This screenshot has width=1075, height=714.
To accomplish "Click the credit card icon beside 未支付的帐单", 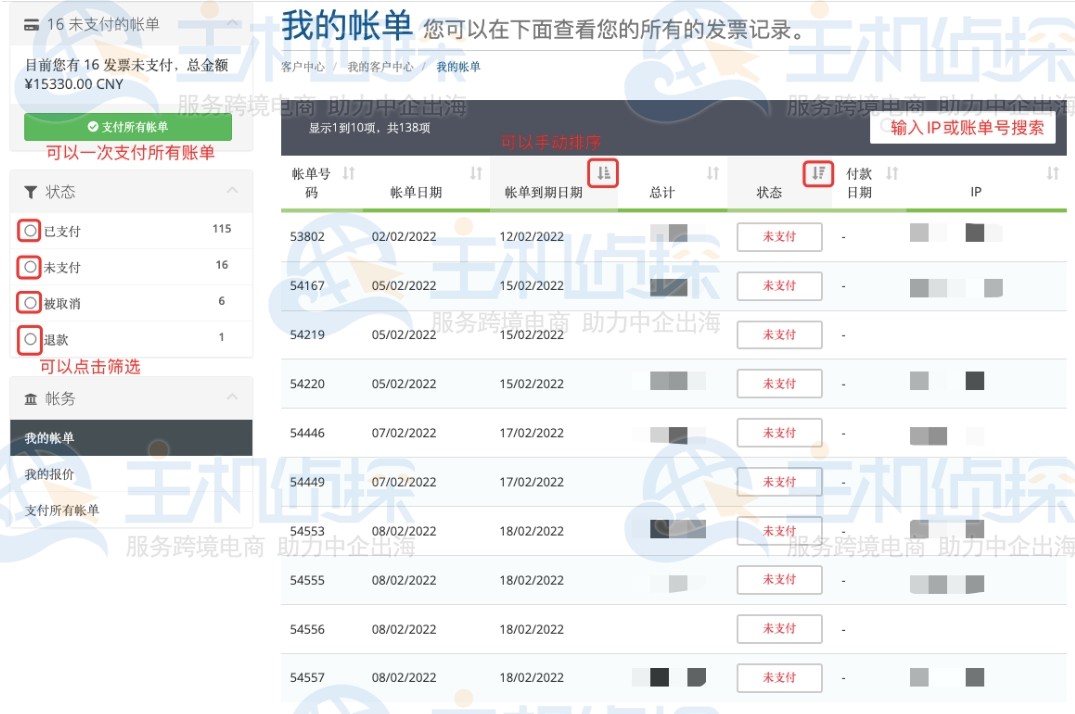I will click(x=30, y=22).
